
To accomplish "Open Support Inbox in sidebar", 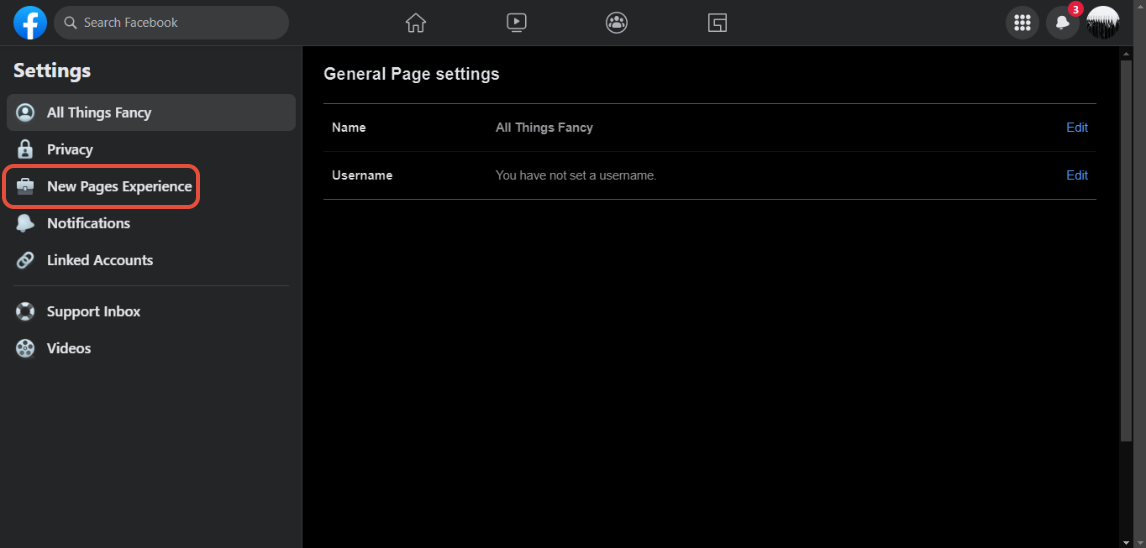I will click(x=151, y=311).
